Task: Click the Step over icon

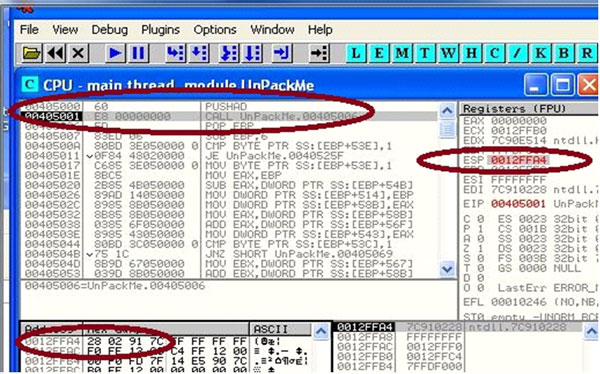Action: click(x=199, y=53)
